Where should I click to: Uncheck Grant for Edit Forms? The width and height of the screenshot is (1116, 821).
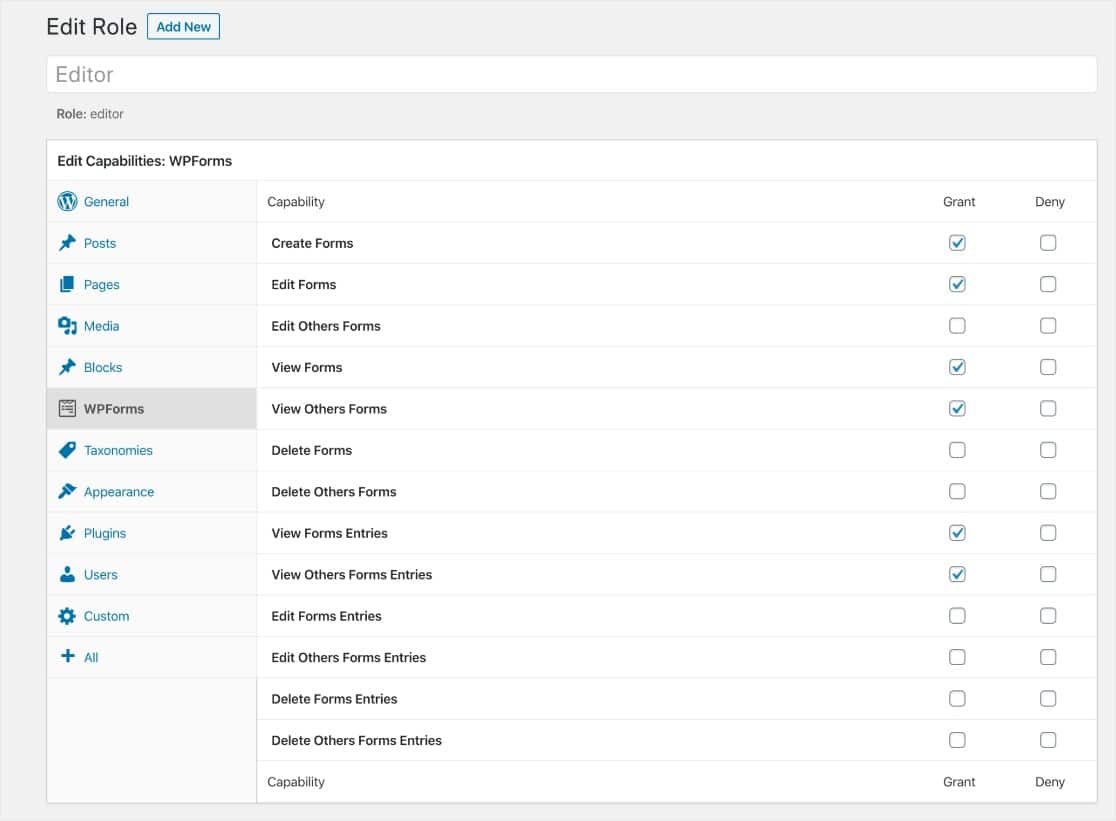point(957,285)
